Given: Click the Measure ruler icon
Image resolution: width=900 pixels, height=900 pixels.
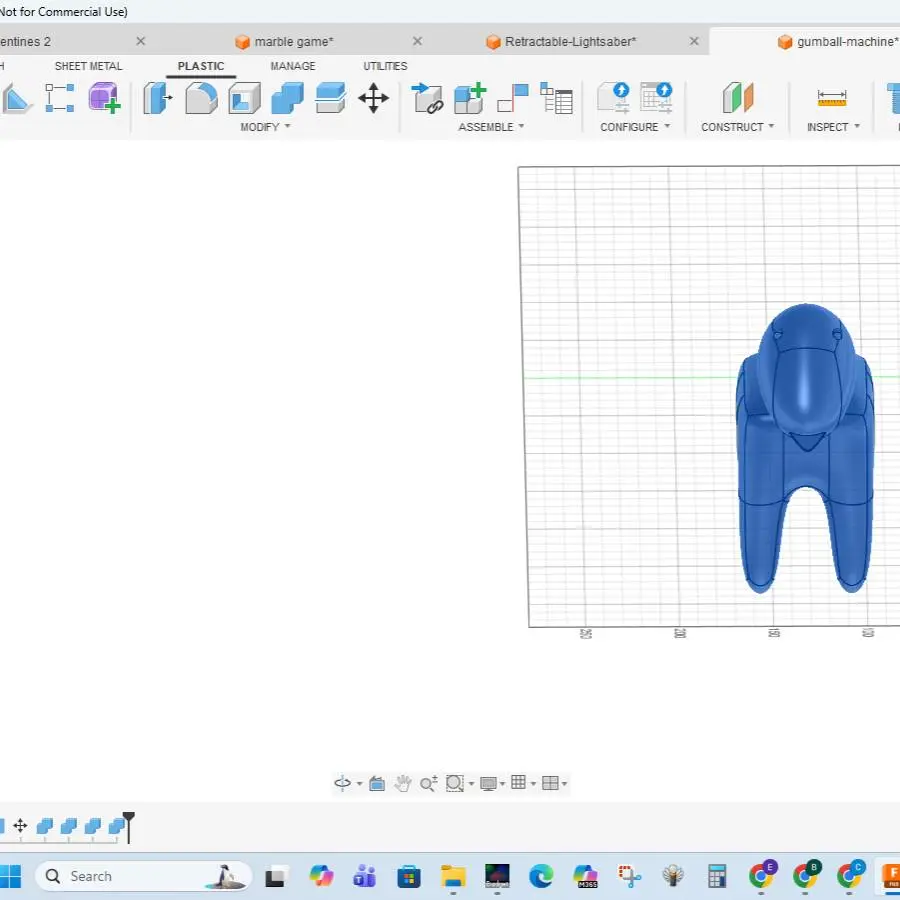Looking at the screenshot, I should click(x=832, y=98).
